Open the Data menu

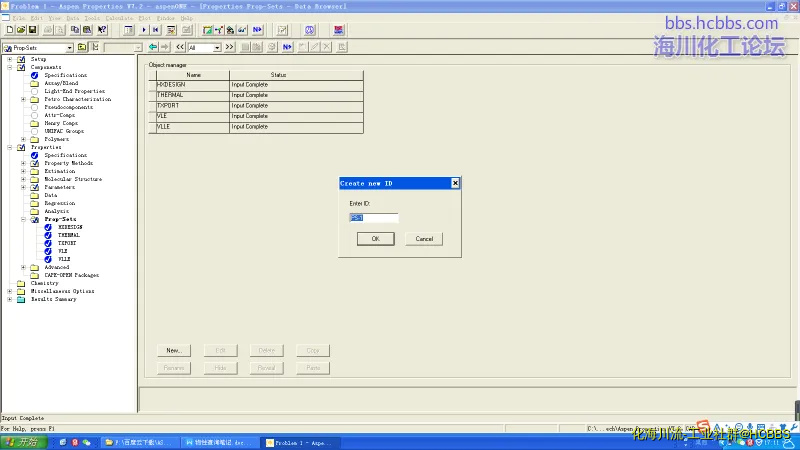pos(73,18)
